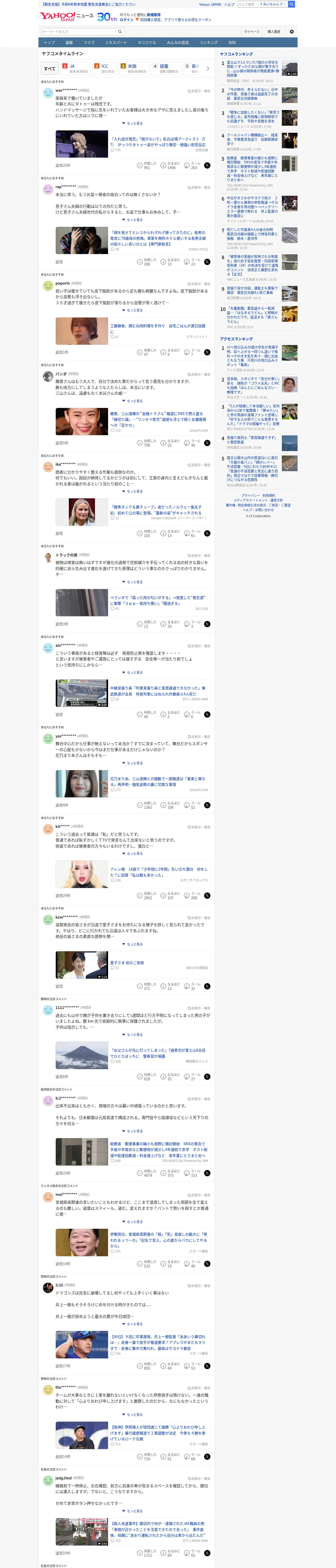Click the blue web search magnifier button

(x=292, y=4)
